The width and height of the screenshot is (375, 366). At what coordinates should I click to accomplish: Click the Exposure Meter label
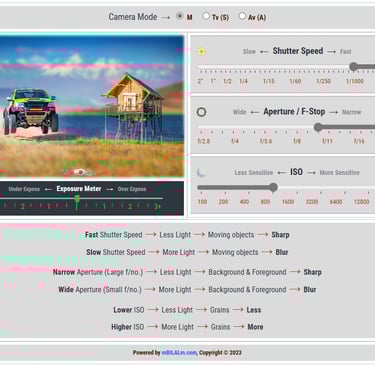79,189
